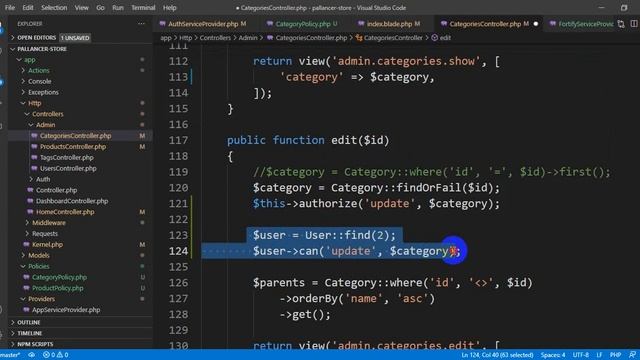Image resolution: width=640 pixels, height=360 pixels.
Task: Expand the Auth folder
Action: 42,179
